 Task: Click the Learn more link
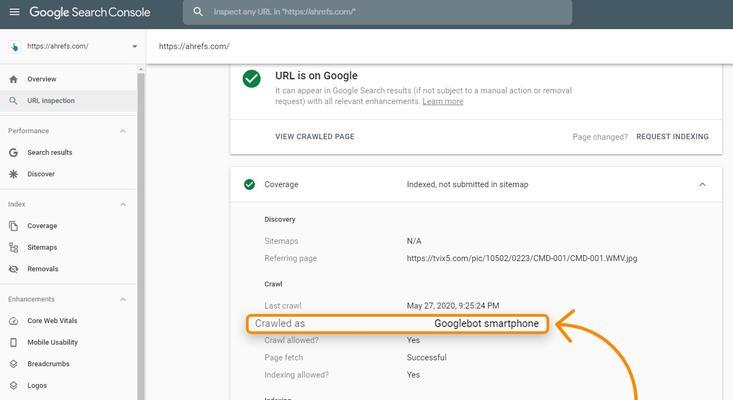tap(443, 101)
